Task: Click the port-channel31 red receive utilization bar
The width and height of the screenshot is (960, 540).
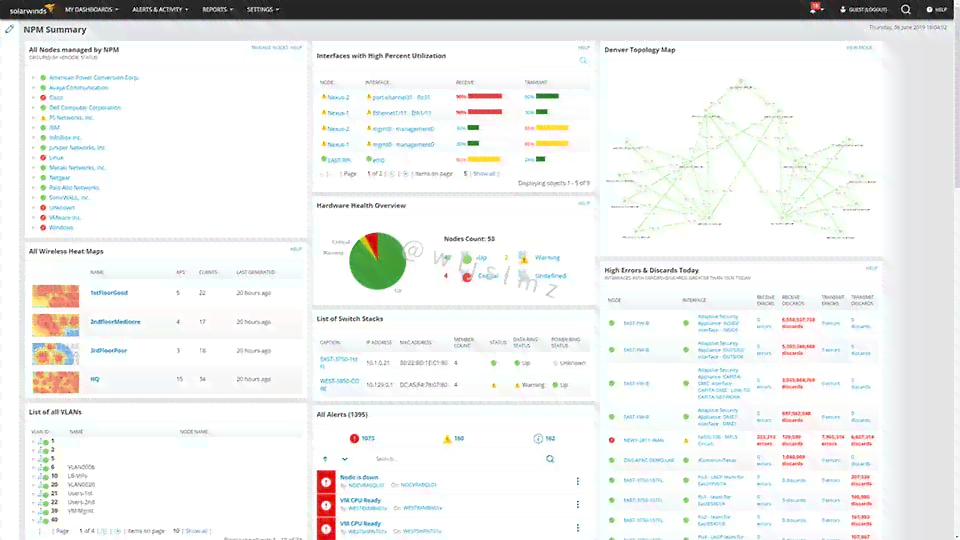Action: [x=485, y=96]
